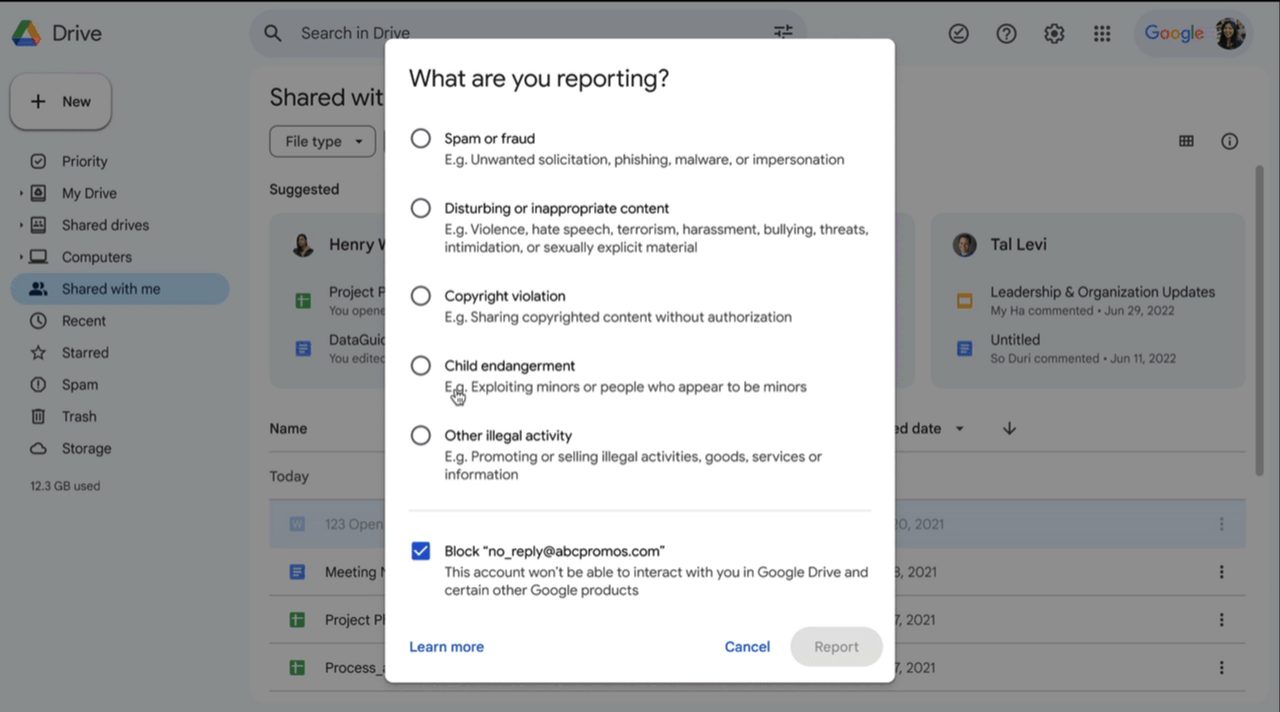Open the Google apps grid icon

pos(1102,34)
